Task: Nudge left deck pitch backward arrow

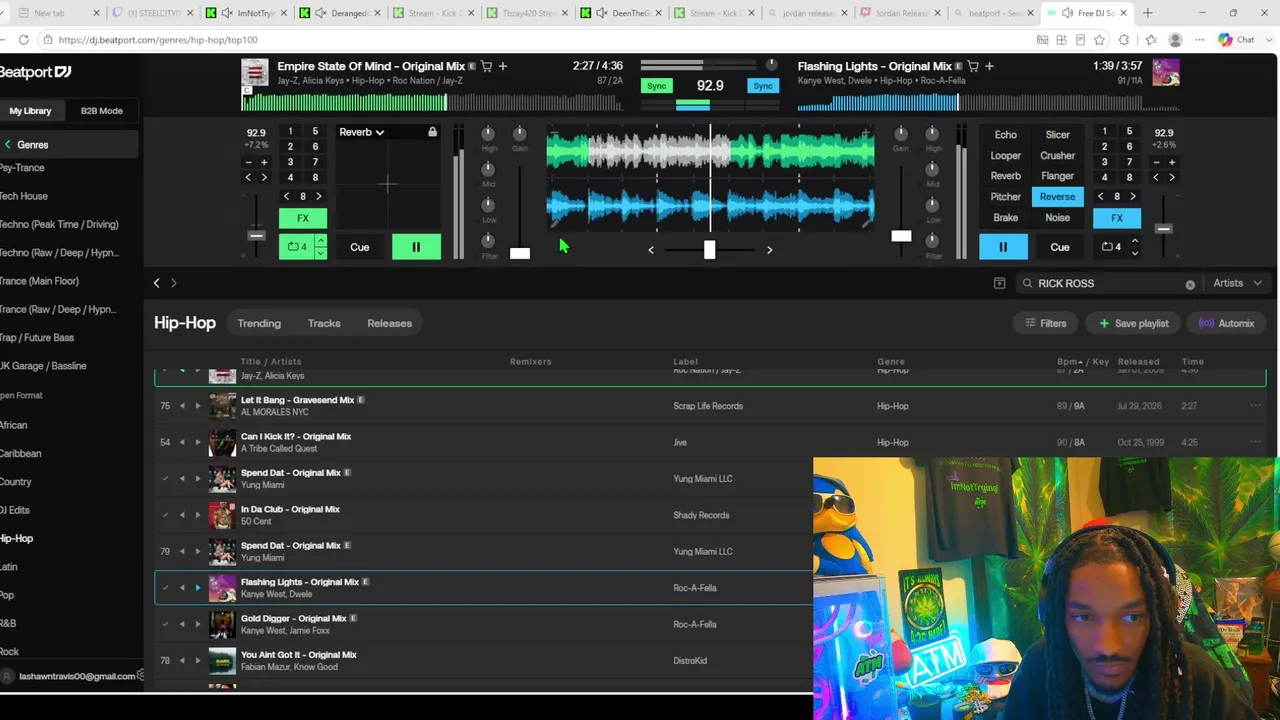Action: [x=248, y=178]
